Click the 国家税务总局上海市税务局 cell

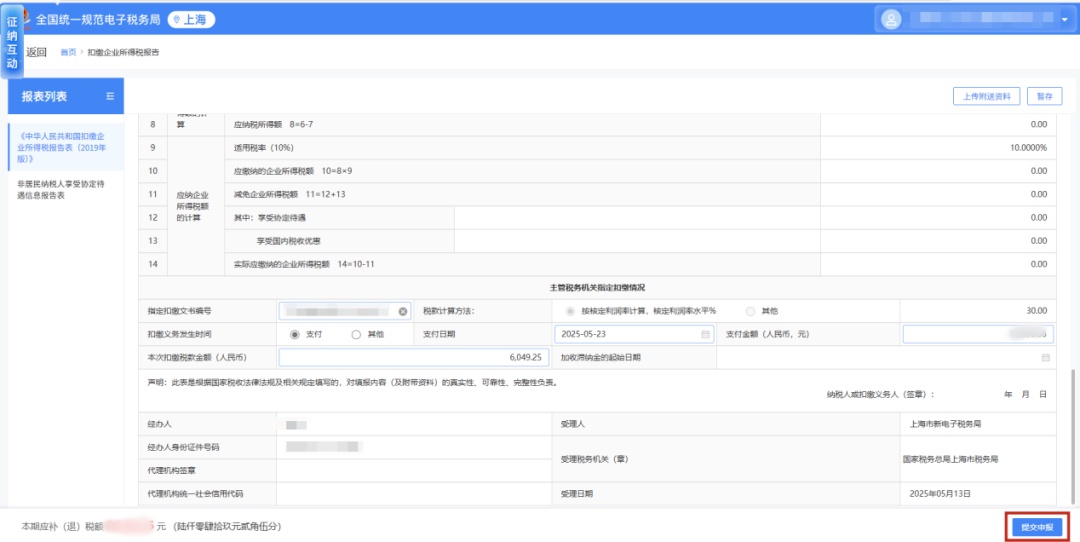(x=951, y=458)
